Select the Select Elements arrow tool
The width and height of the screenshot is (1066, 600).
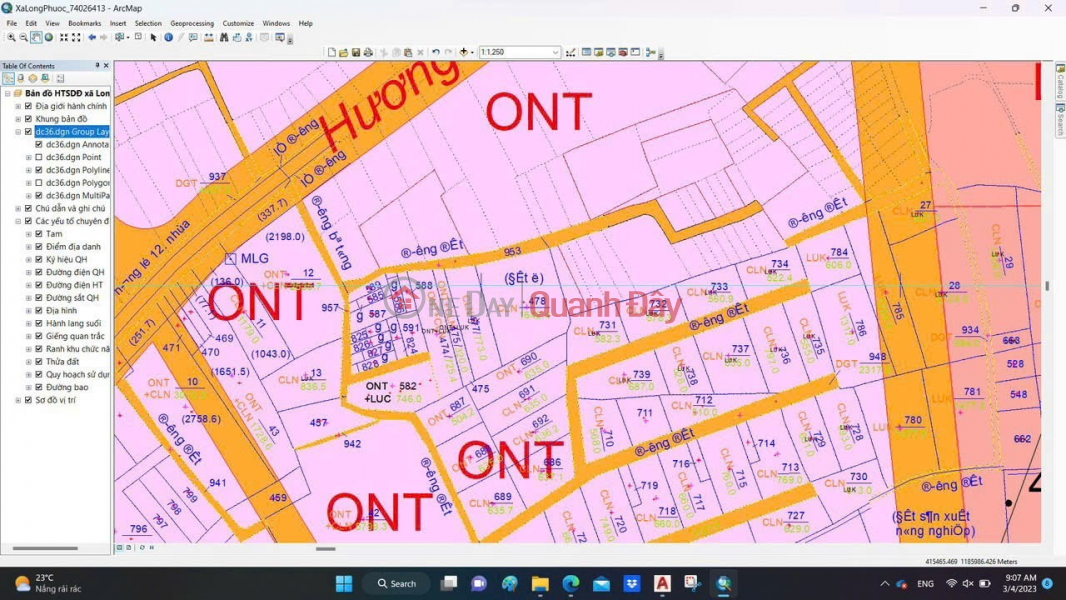153,37
